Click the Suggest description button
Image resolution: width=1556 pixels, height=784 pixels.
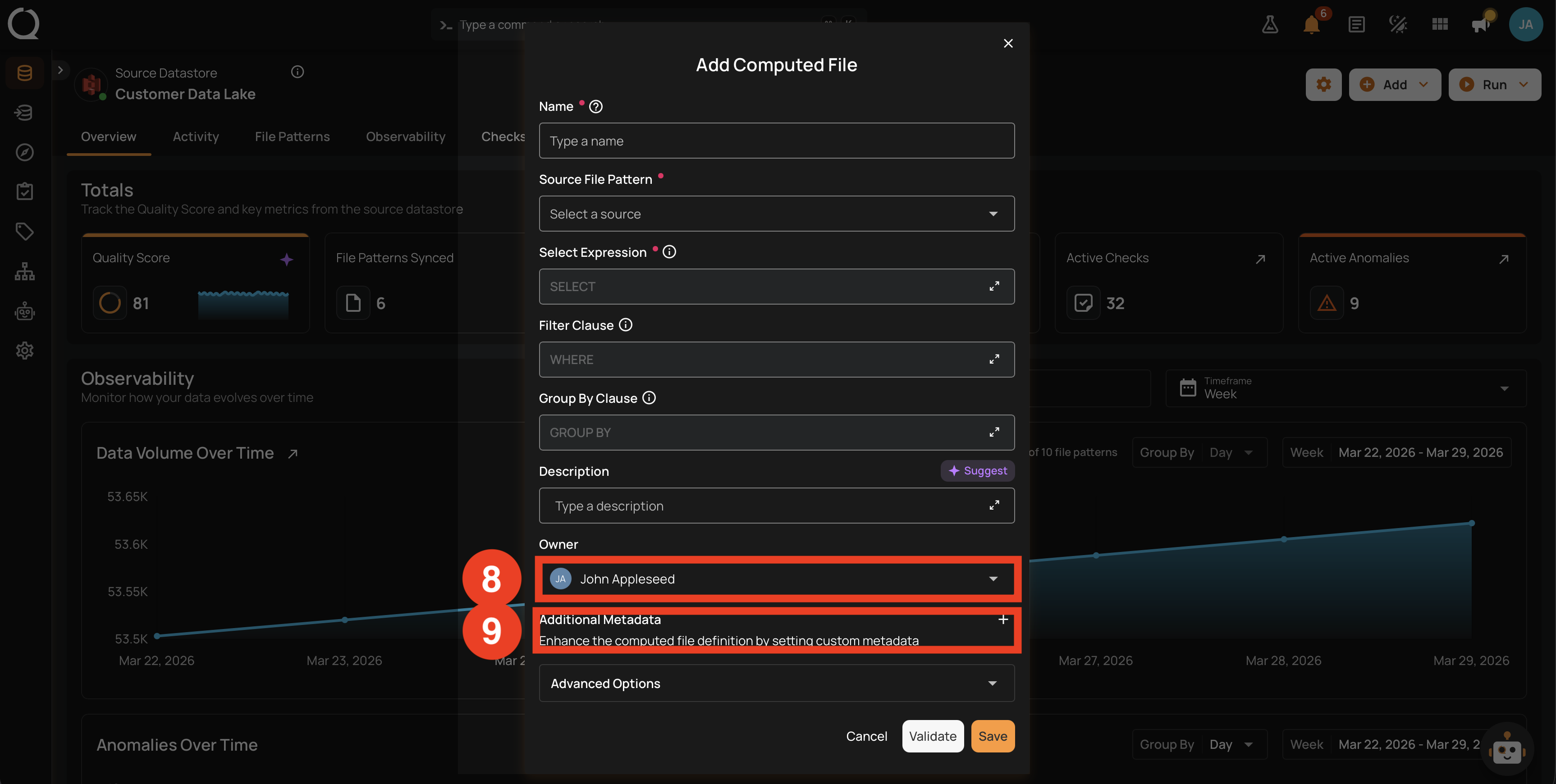pos(977,470)
